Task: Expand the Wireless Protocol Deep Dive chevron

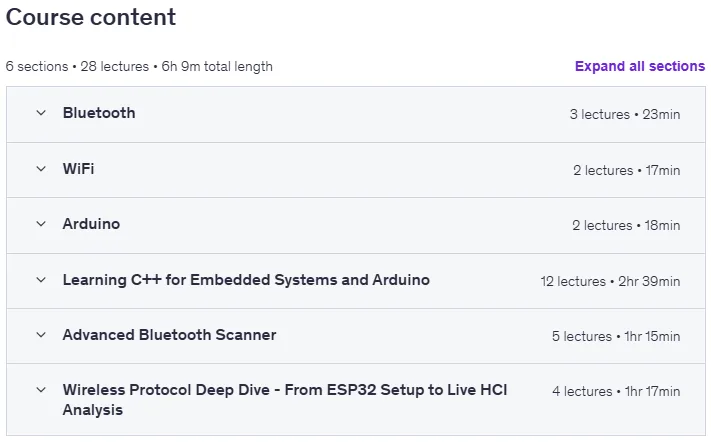Action: coord(41,390)
